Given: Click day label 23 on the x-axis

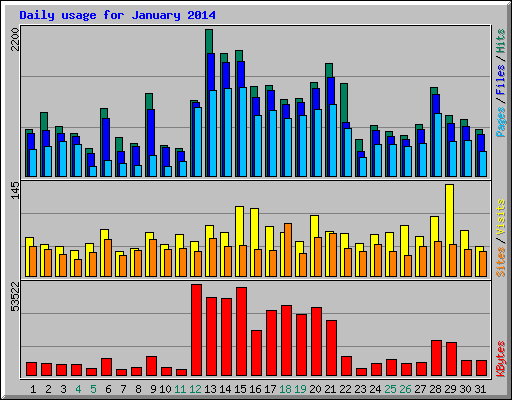Looking at the screenshot, I should [360, 389].
